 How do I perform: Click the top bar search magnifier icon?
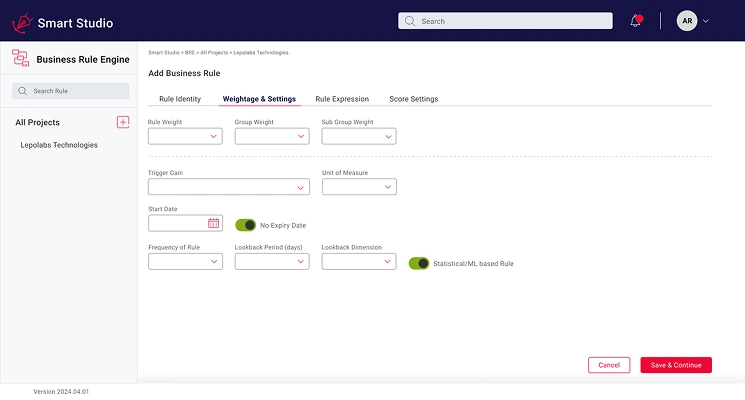point(409,21)
